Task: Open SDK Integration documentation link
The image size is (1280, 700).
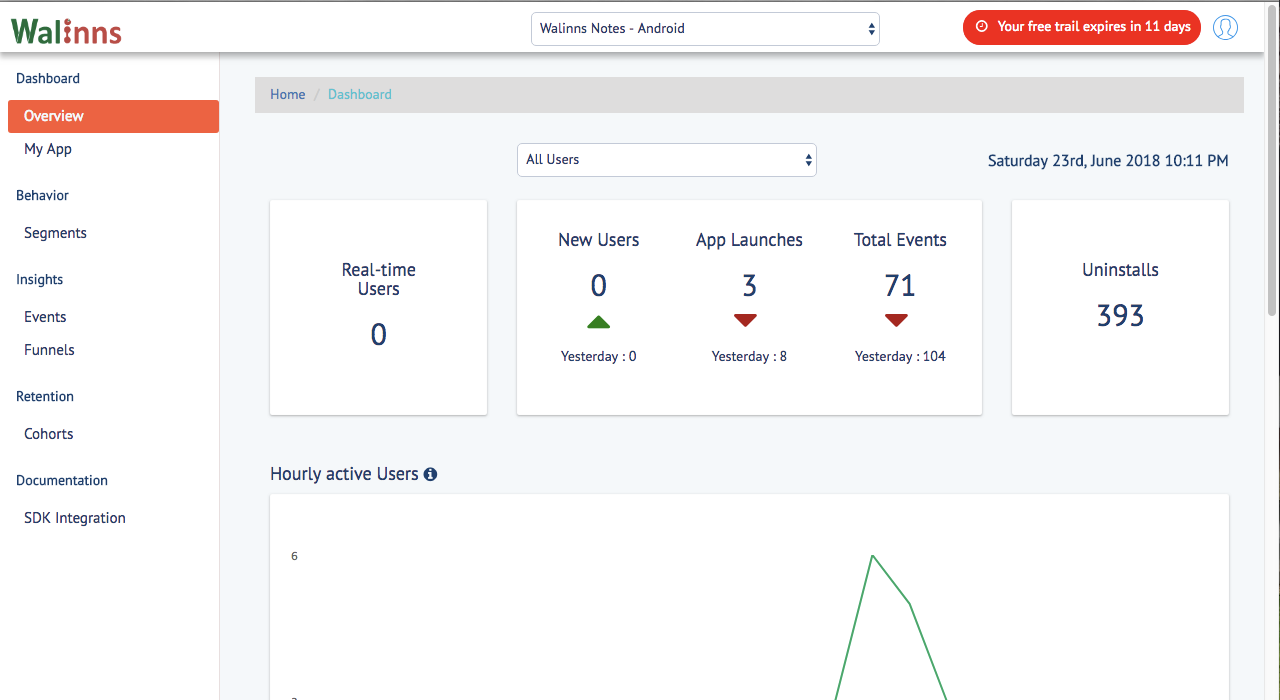Action: (x=75, y=518)
